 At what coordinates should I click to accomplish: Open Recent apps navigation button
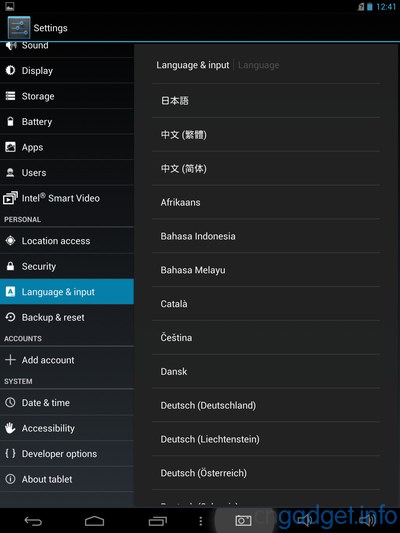pos(158,521)
